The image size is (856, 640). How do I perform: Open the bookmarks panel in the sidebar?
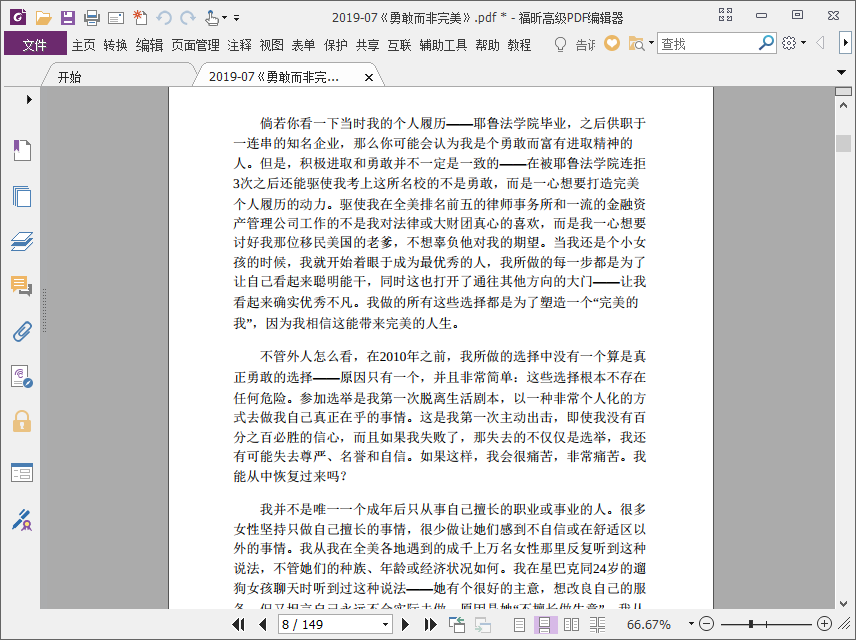pos(22,150)
